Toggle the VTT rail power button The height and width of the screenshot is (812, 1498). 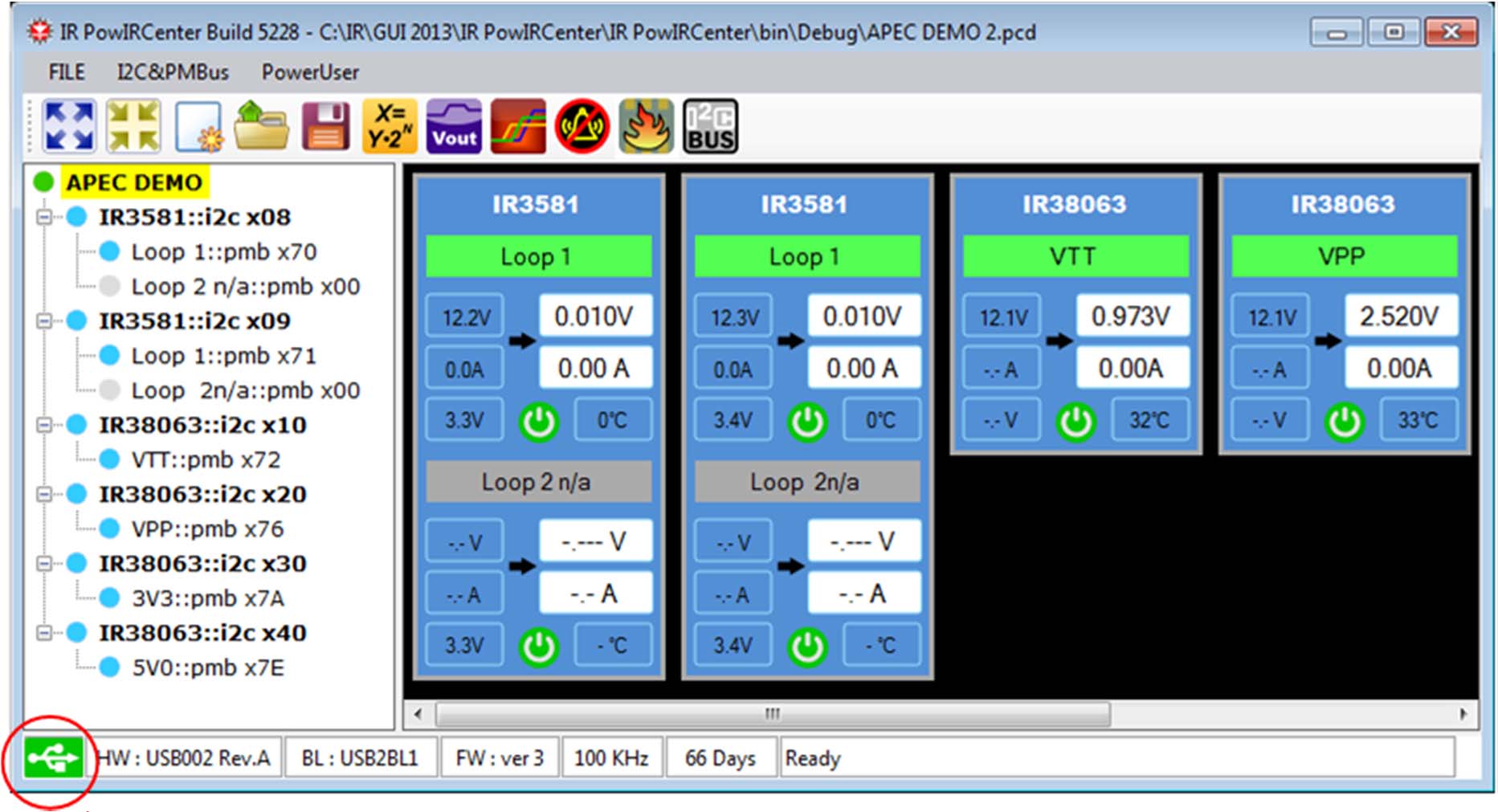point(1075,419)
